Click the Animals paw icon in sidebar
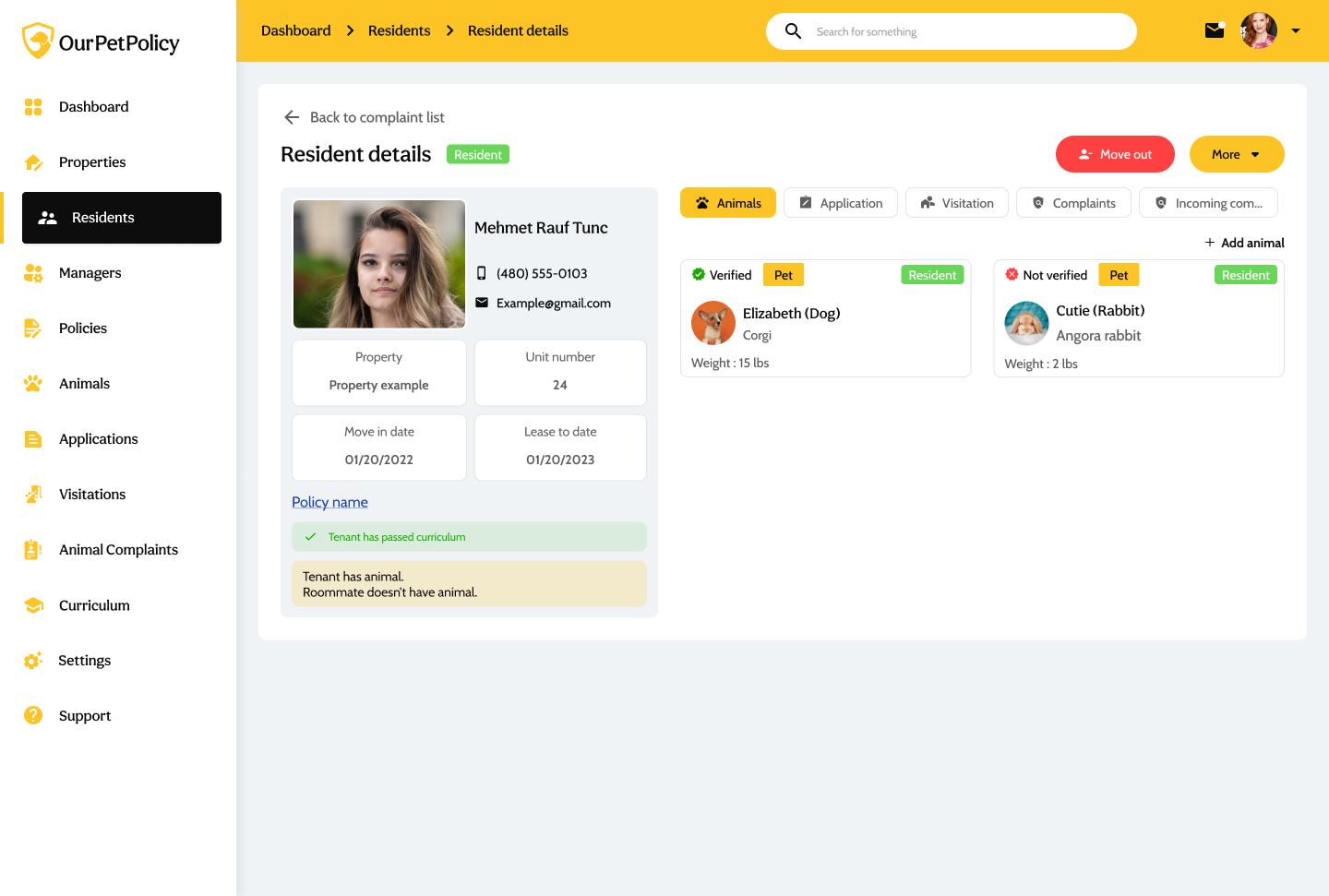 pyautogui.click(x=33, y=384)
